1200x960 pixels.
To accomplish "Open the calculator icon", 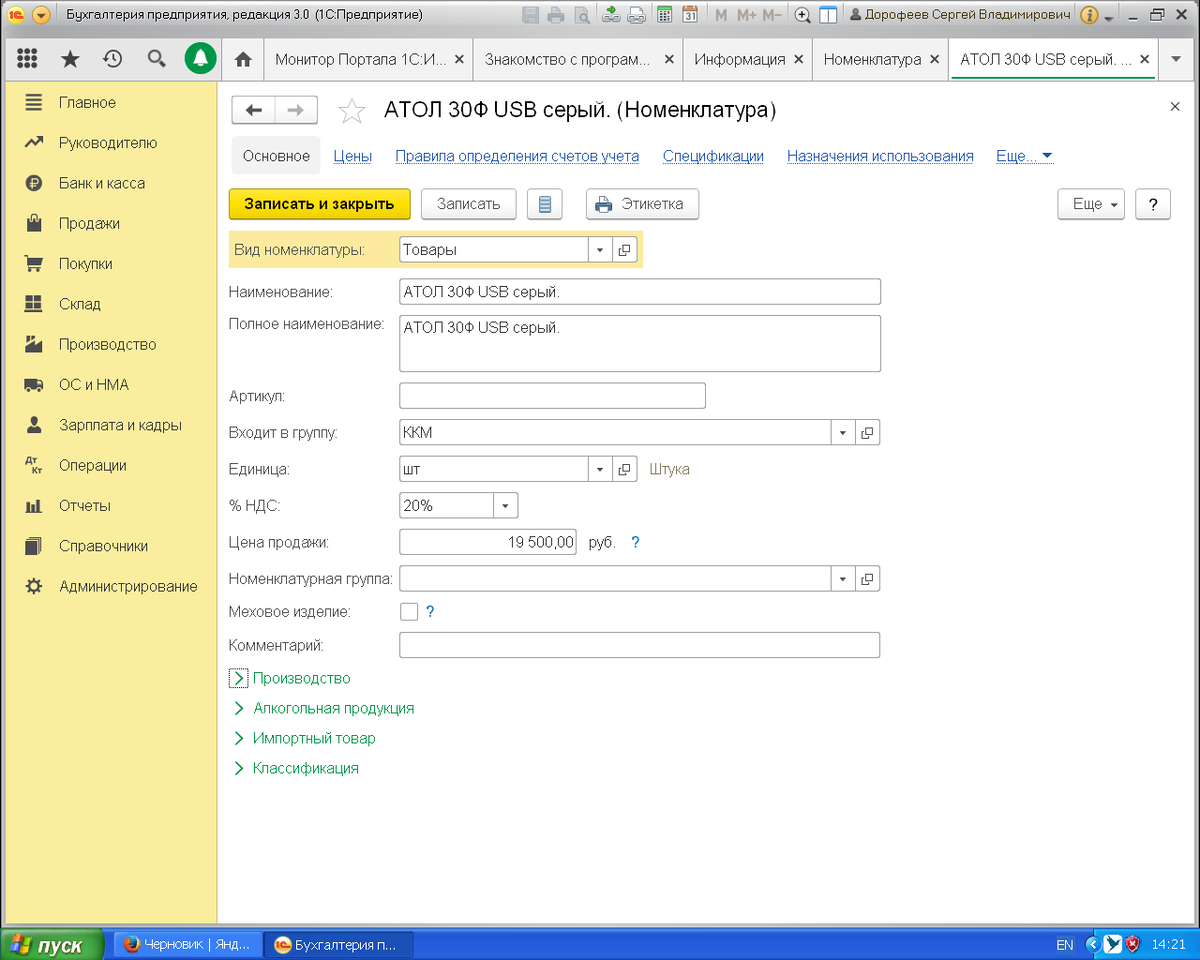I will pyautogui.click(x=664, y=16).
